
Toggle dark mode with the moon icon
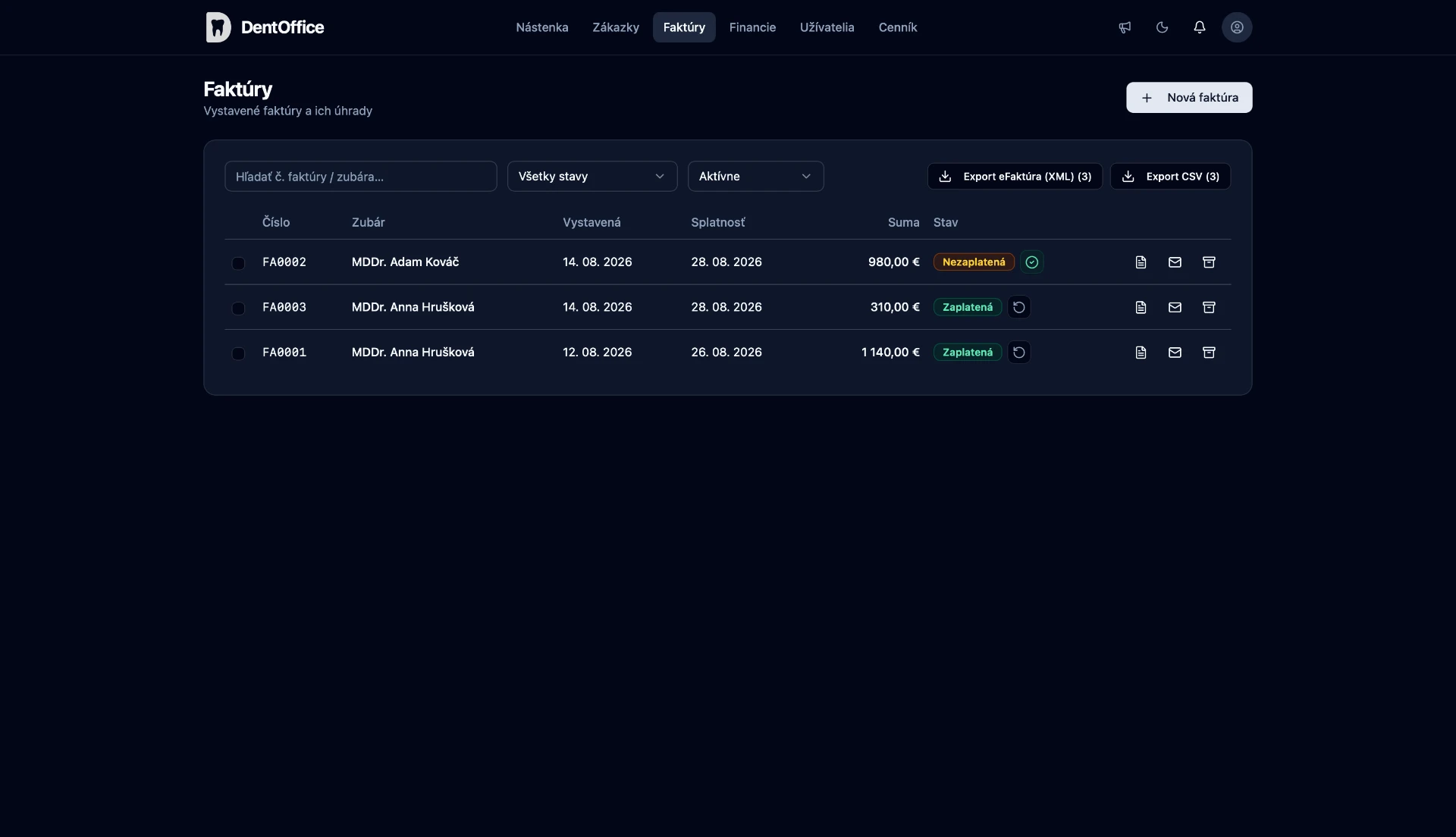(x=1162, y=27)
